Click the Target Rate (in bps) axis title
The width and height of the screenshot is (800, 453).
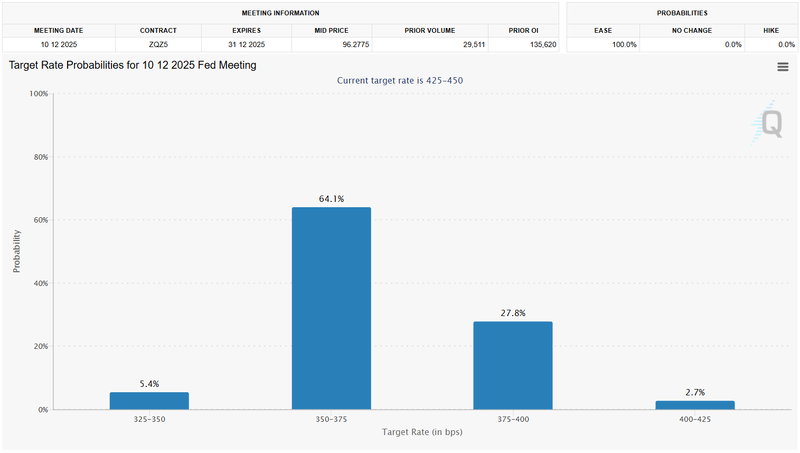[421, 431]
